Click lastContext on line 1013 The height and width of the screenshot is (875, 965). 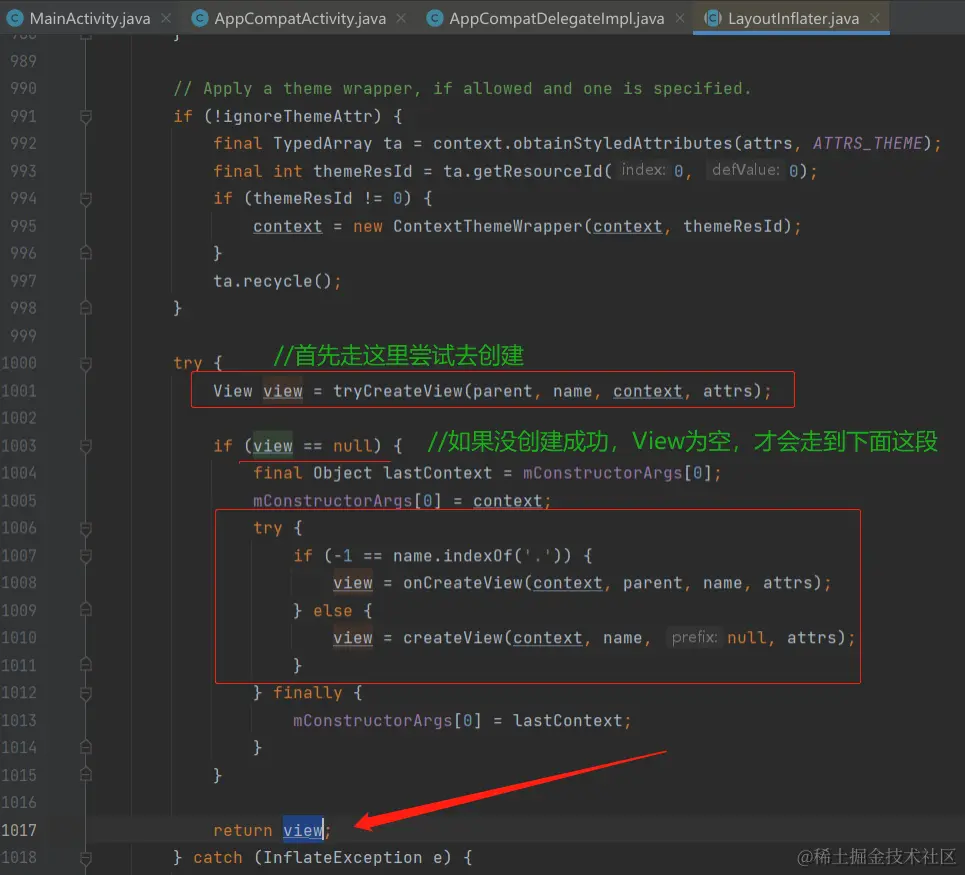[567, 721]
